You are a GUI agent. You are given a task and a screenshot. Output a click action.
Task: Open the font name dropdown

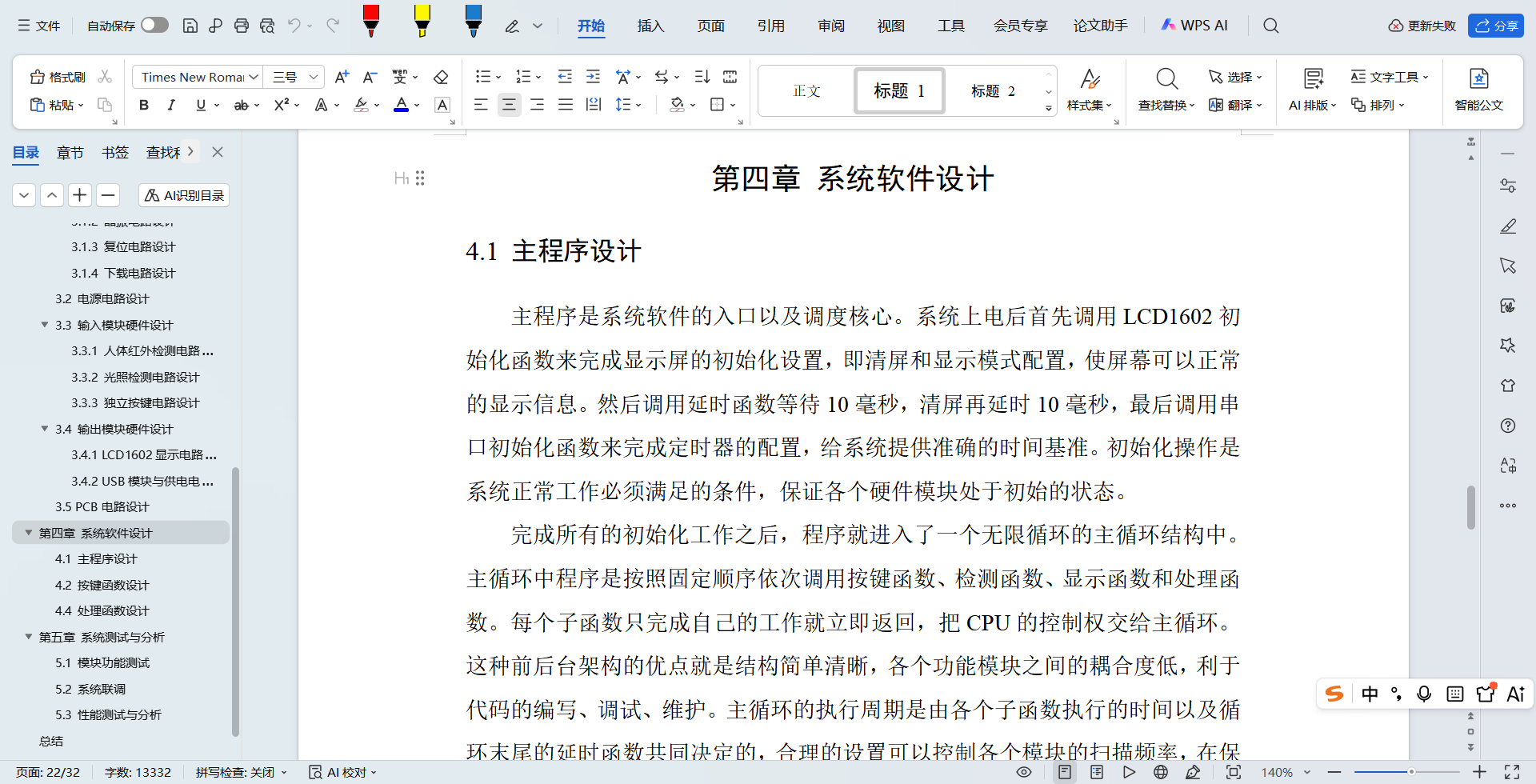[254, 77]
